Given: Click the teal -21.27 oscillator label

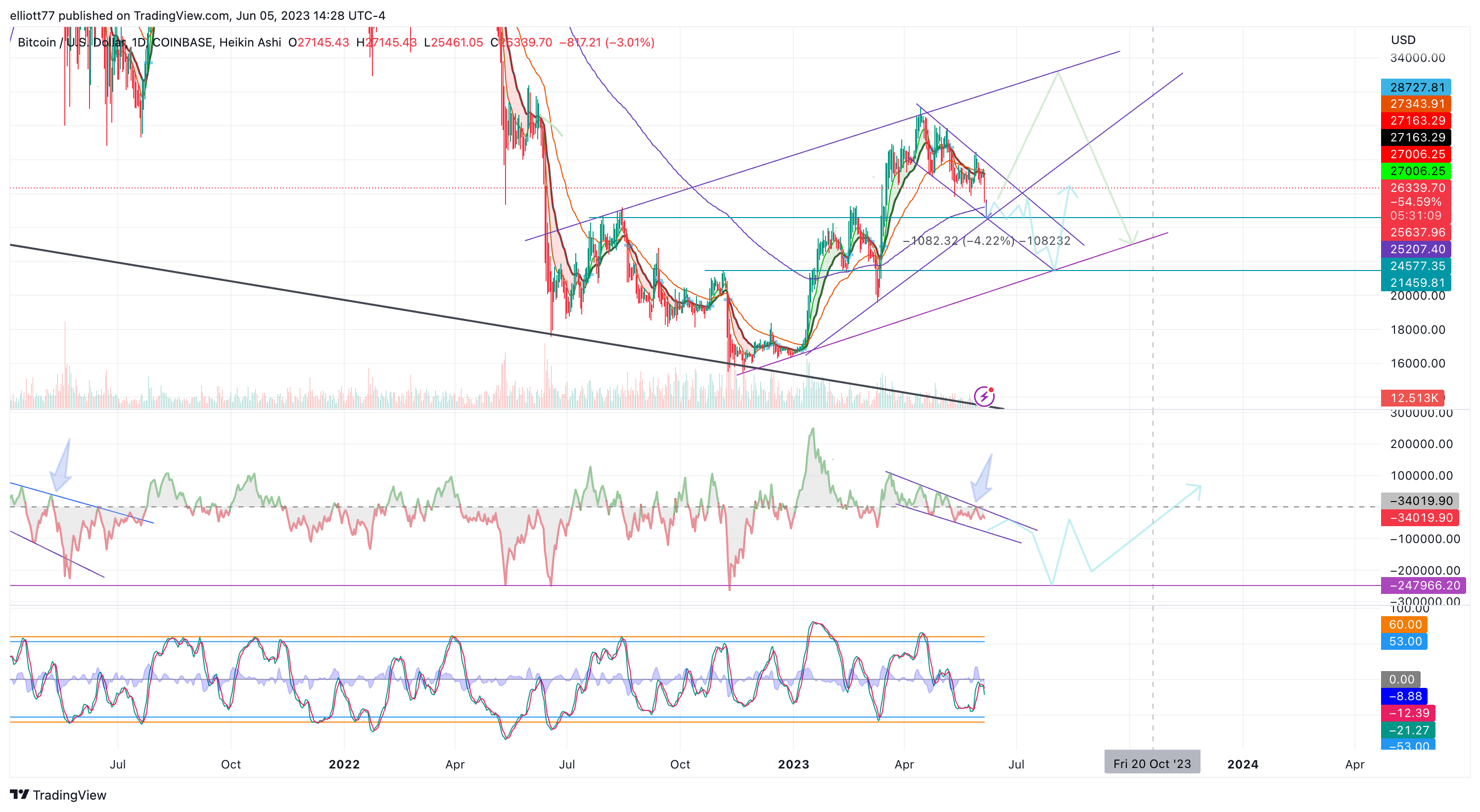Looking at the screenshot, I should [x=1408, y=730].
